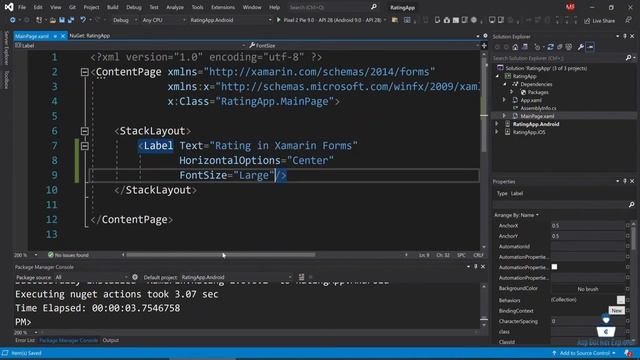Click the navigate backward toolbar icon

pyautogui.click(x=13, y=20)
